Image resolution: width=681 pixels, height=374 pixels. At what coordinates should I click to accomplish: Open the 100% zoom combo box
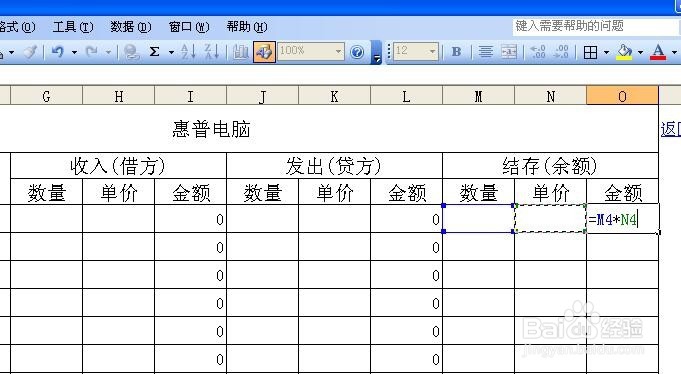pyautogui.click(x=311, y=51)
